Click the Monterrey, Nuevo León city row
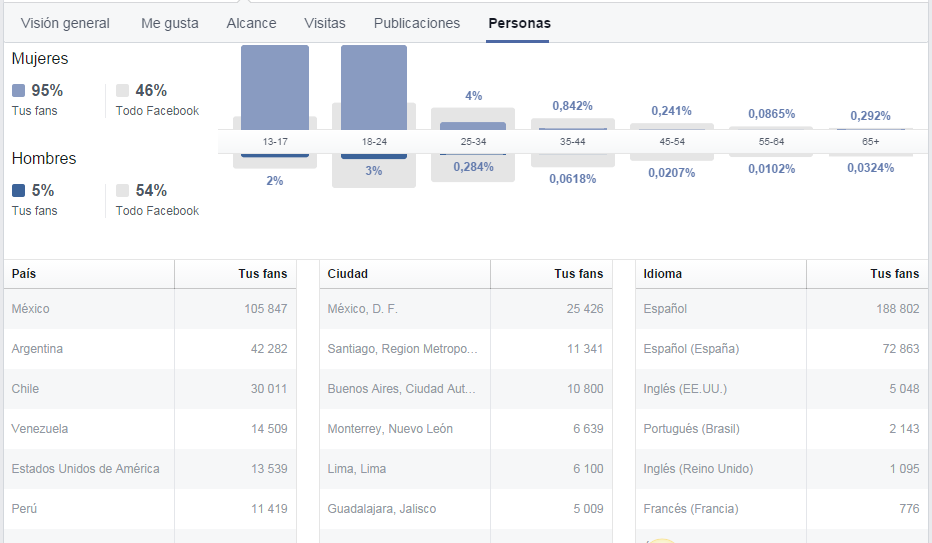The image size is (932, 543). 466,429
